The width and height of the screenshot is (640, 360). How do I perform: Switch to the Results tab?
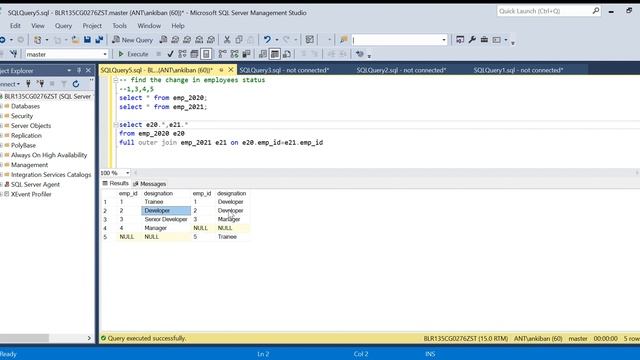click(116, 183)
